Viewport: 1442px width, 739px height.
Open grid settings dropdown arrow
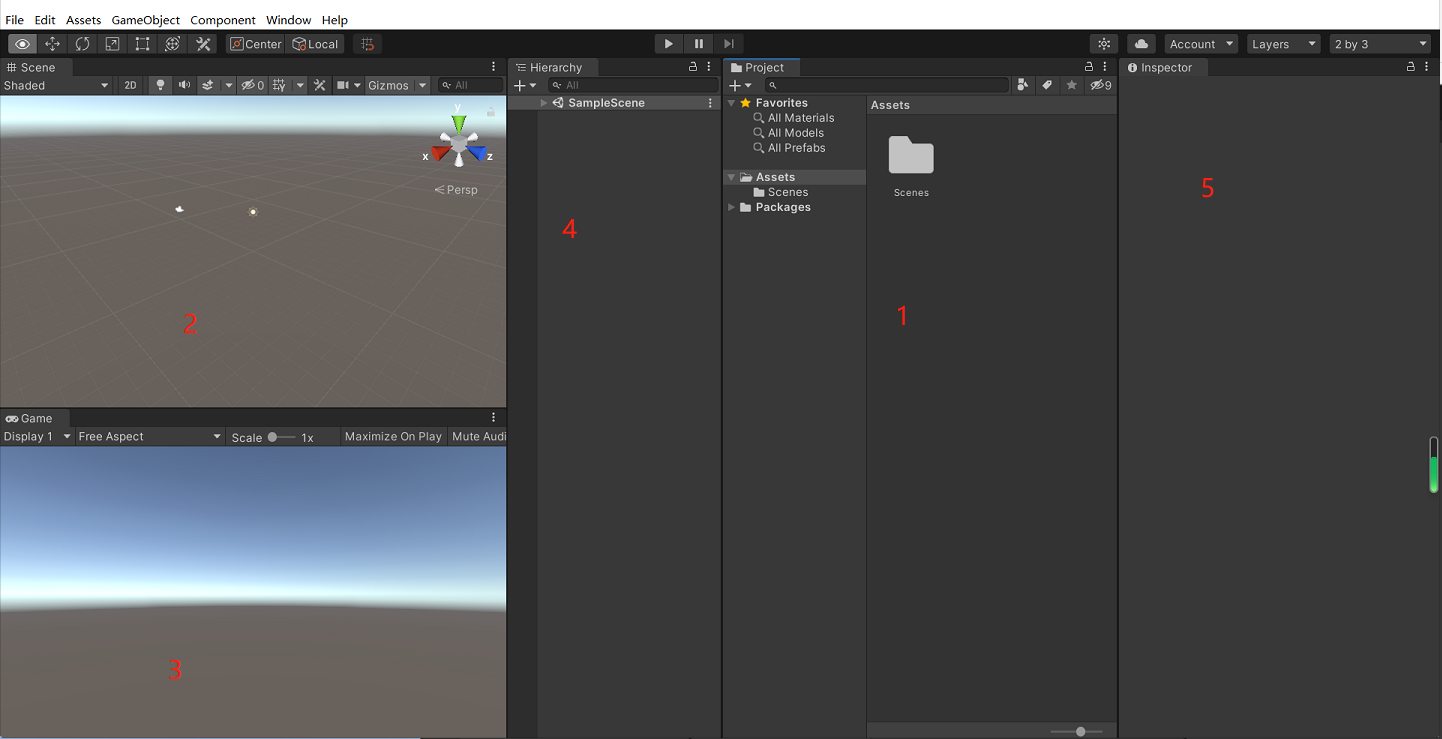(x=300, y=85)
